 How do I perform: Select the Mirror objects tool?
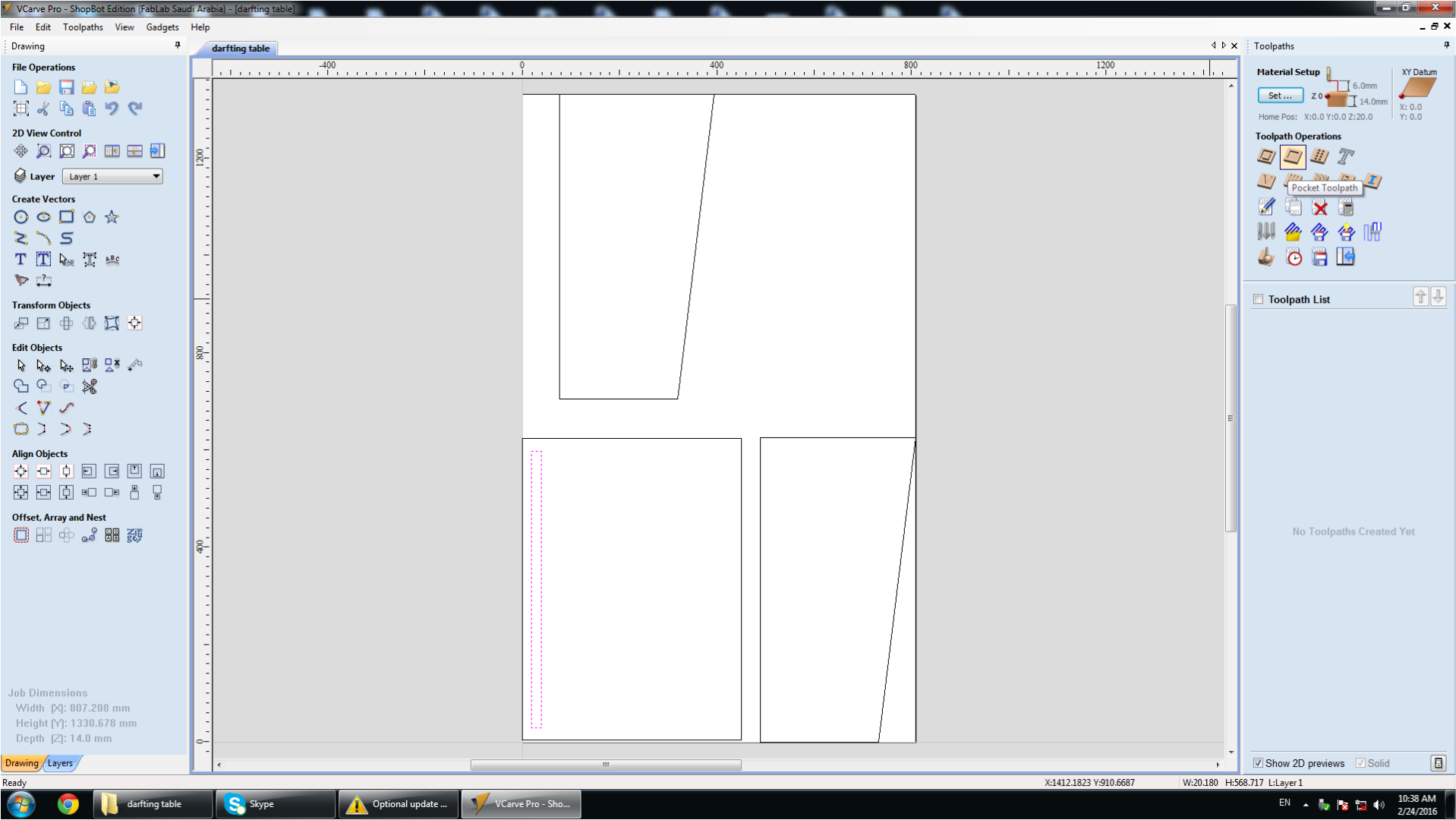(90, 323)
